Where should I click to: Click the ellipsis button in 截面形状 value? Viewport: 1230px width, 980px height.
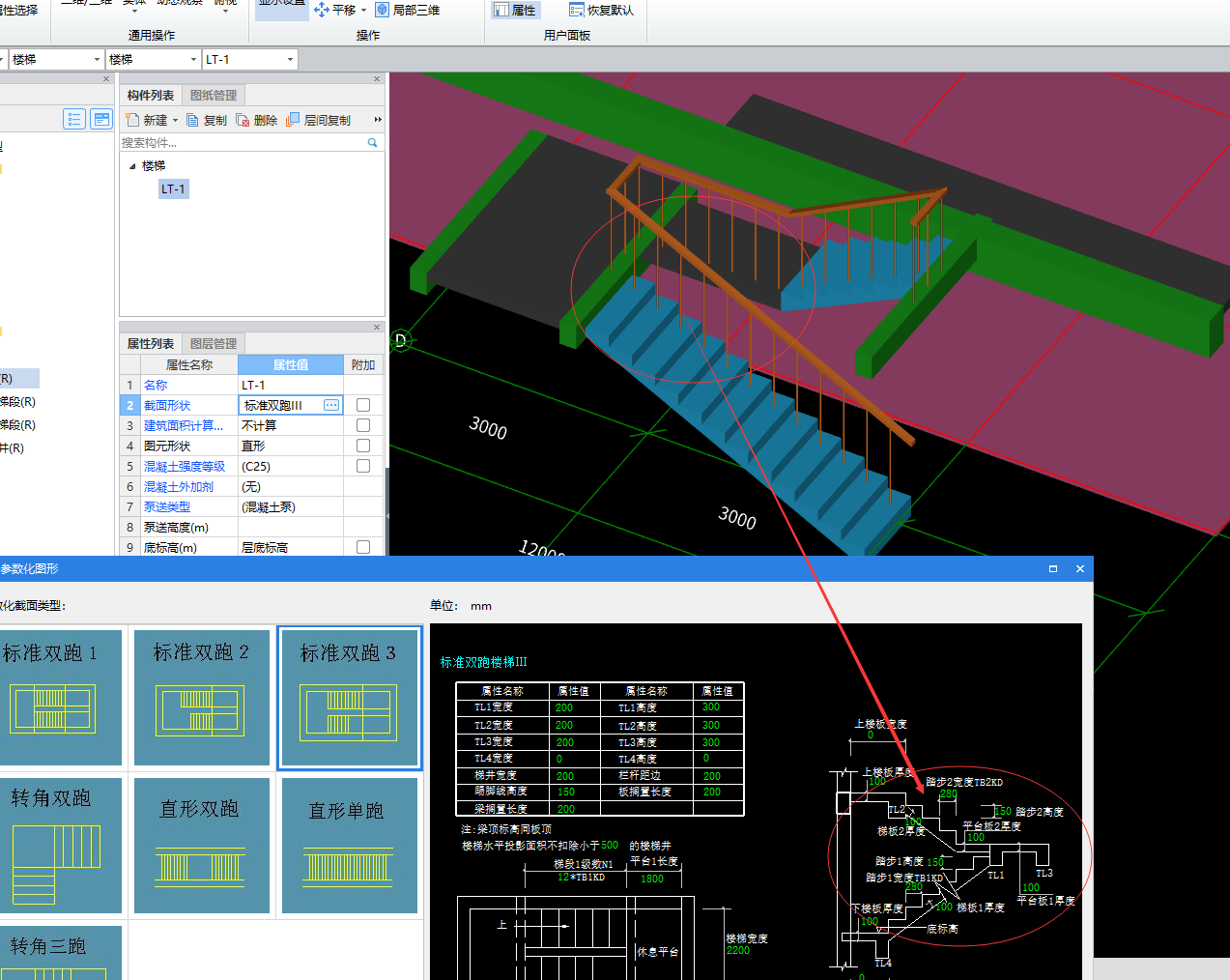coord(331,405)
